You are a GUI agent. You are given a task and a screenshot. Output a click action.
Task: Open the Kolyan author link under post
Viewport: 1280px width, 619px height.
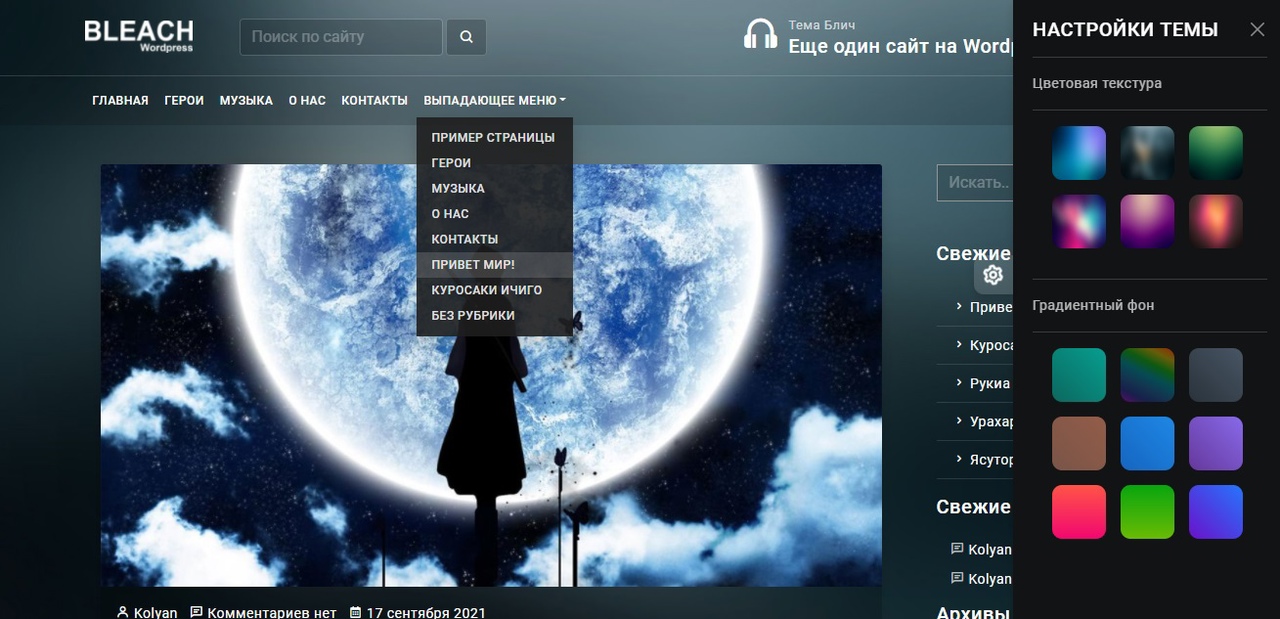point(155,612)
